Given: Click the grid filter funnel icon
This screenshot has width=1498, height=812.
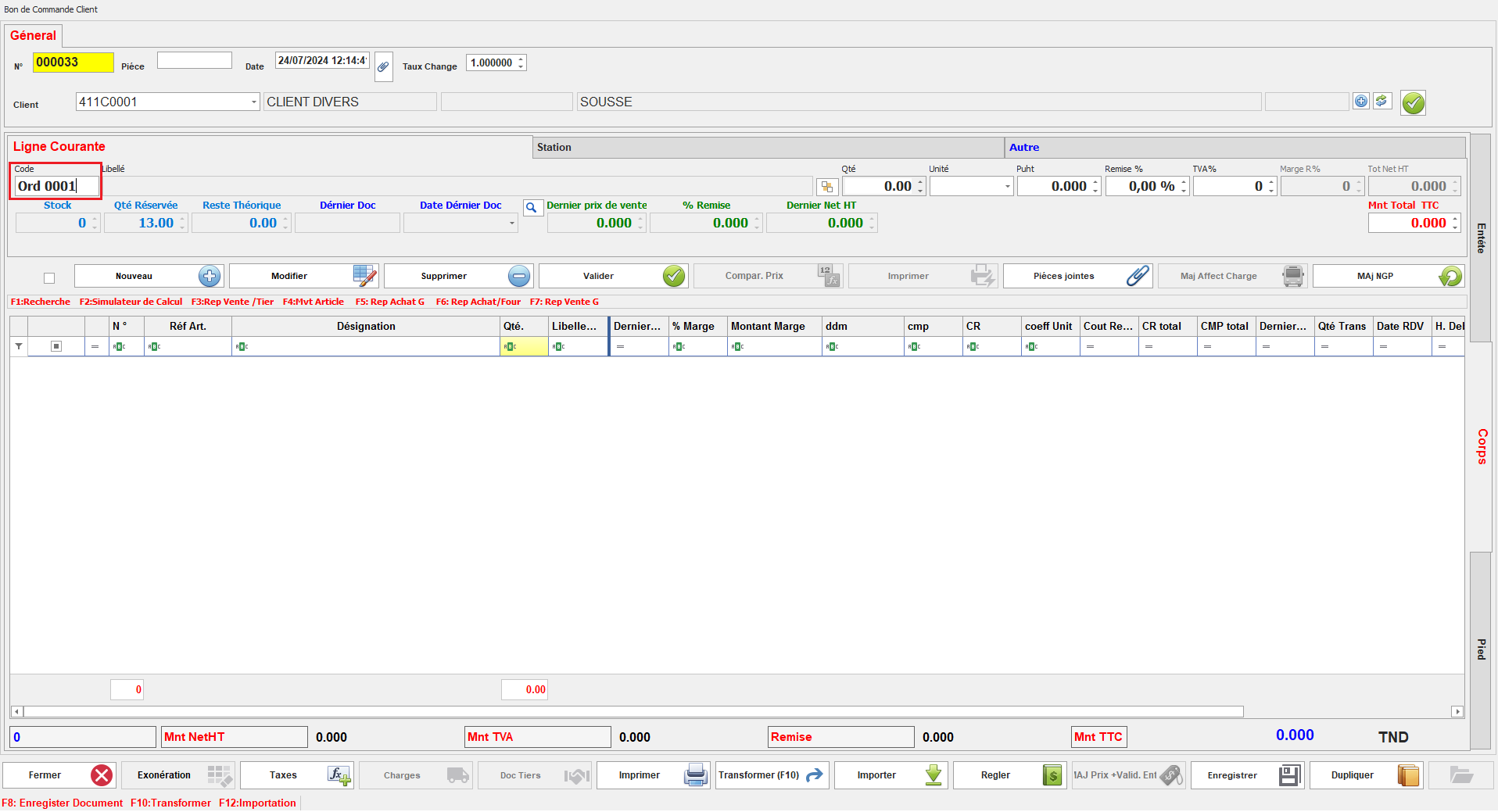Looking at the screenshot, I should (19, 346).
